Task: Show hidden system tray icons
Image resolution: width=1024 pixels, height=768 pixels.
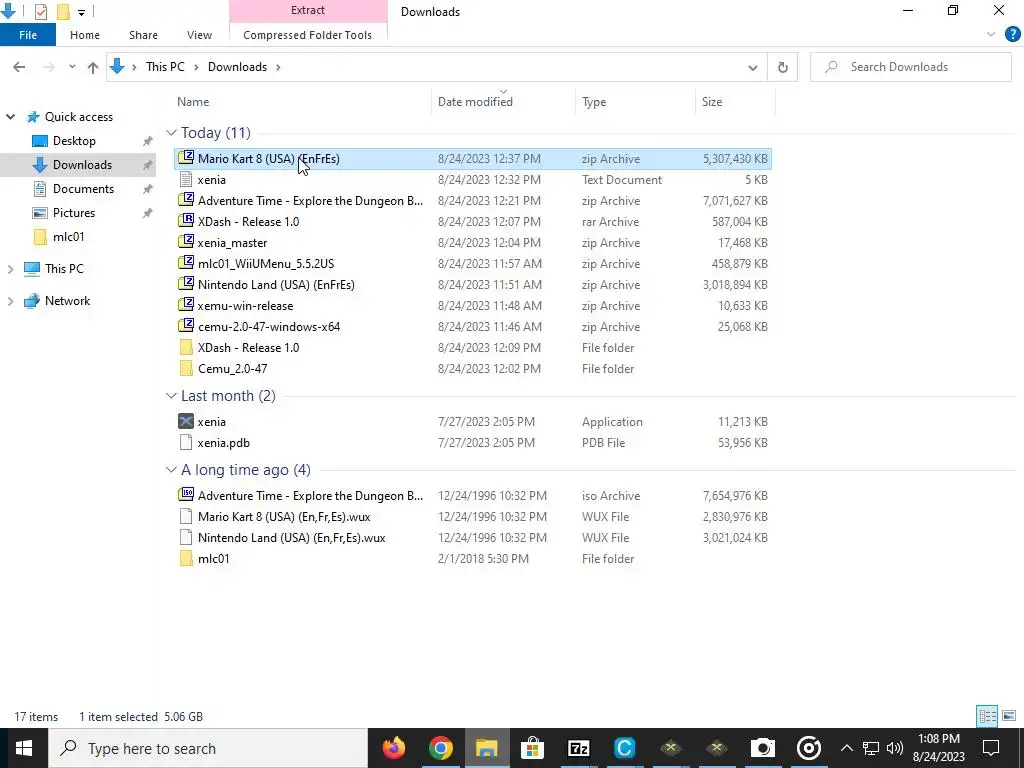Action: pyautogui.click(x=846, y=748)
